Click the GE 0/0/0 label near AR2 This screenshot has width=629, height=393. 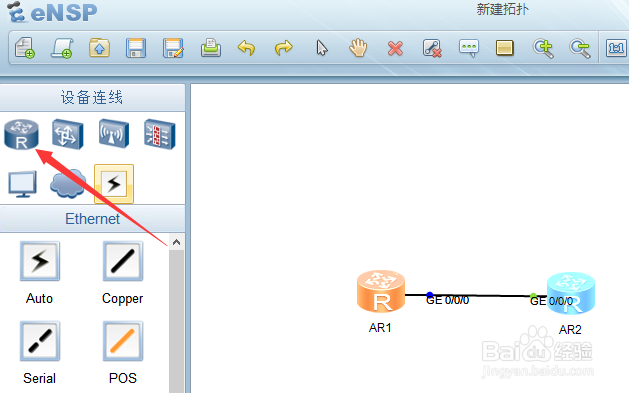552,301
